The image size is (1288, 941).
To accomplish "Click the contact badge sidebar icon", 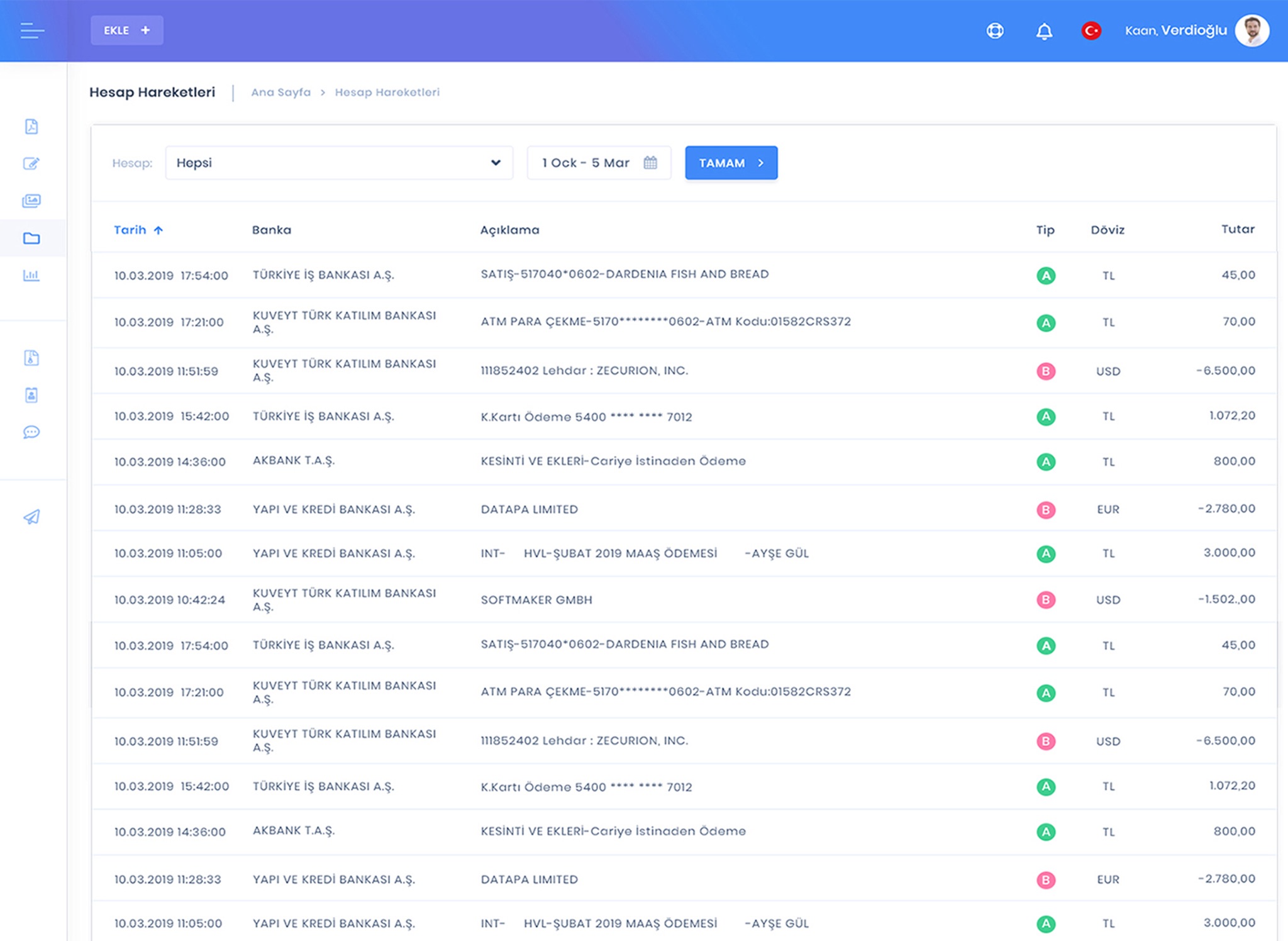I will [x=31, y=395].
